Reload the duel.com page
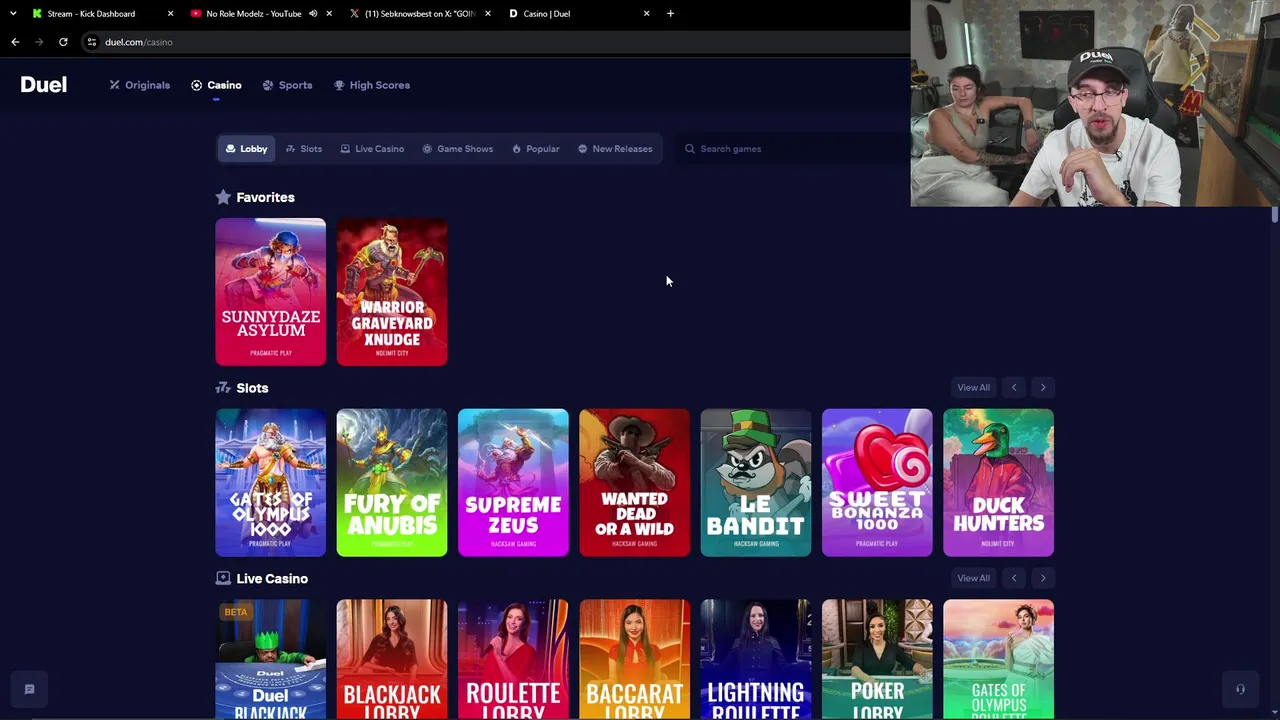This screenshot has height=720, width=1280. [x=63, y=42]
